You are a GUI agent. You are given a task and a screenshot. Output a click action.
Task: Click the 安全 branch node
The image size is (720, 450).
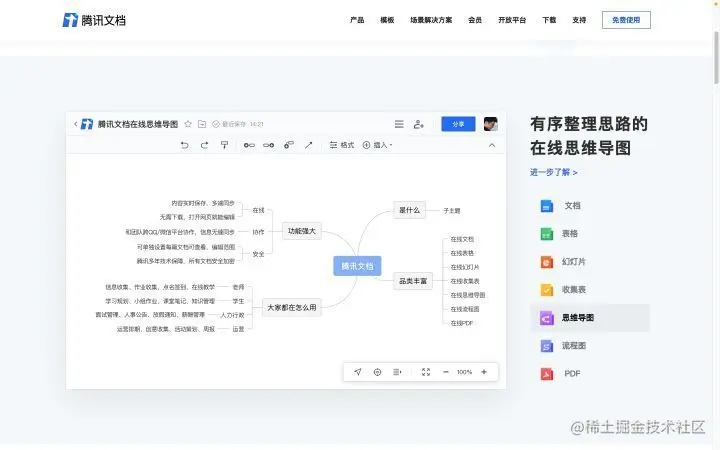click(259, 254)
